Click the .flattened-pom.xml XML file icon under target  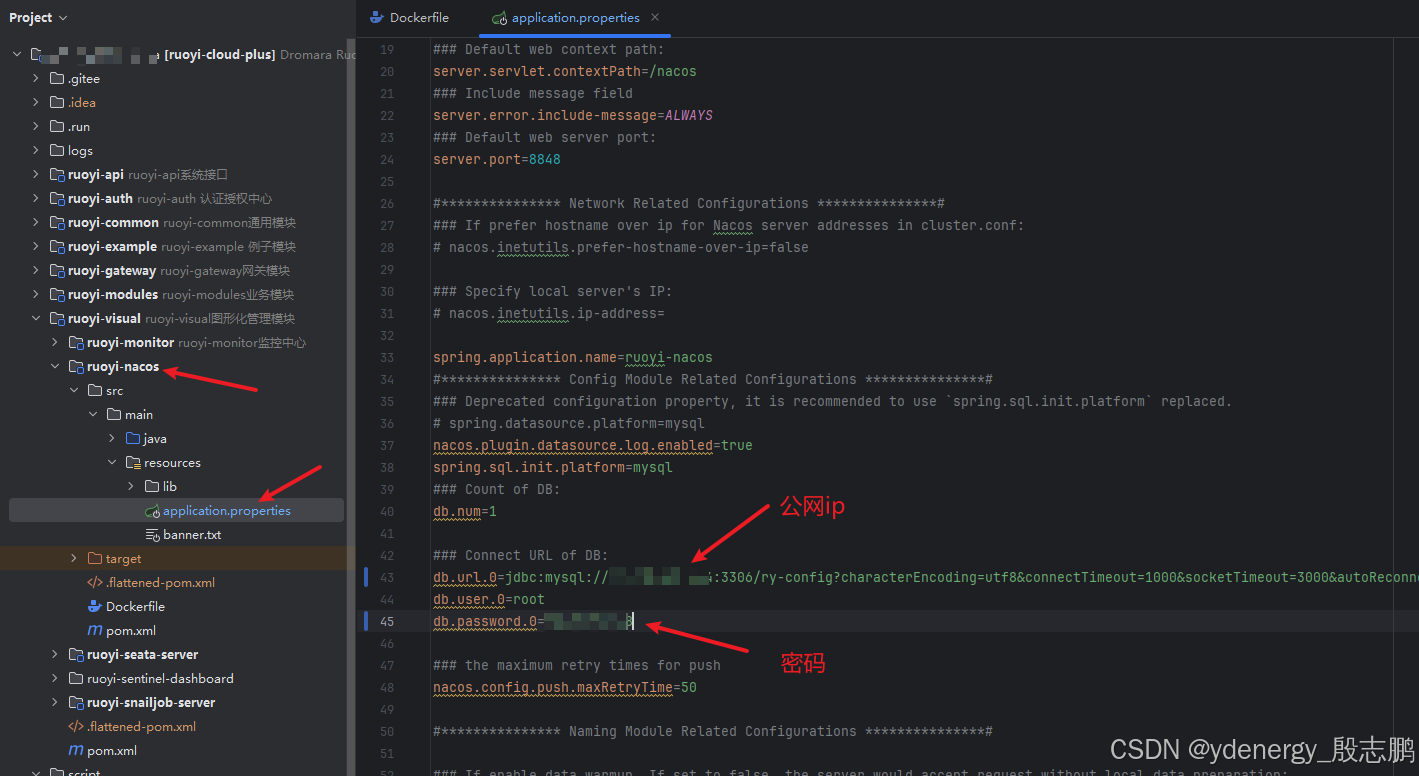[95, 583]
